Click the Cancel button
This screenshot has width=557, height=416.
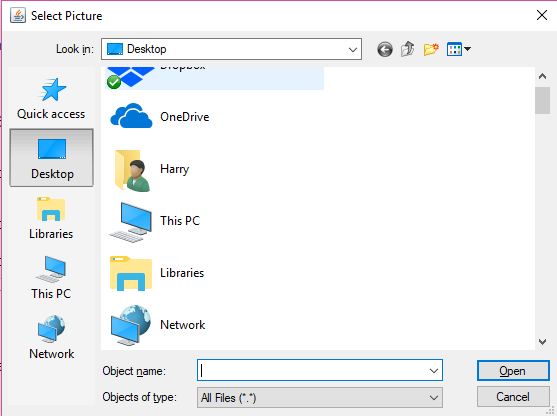point(513,397)
